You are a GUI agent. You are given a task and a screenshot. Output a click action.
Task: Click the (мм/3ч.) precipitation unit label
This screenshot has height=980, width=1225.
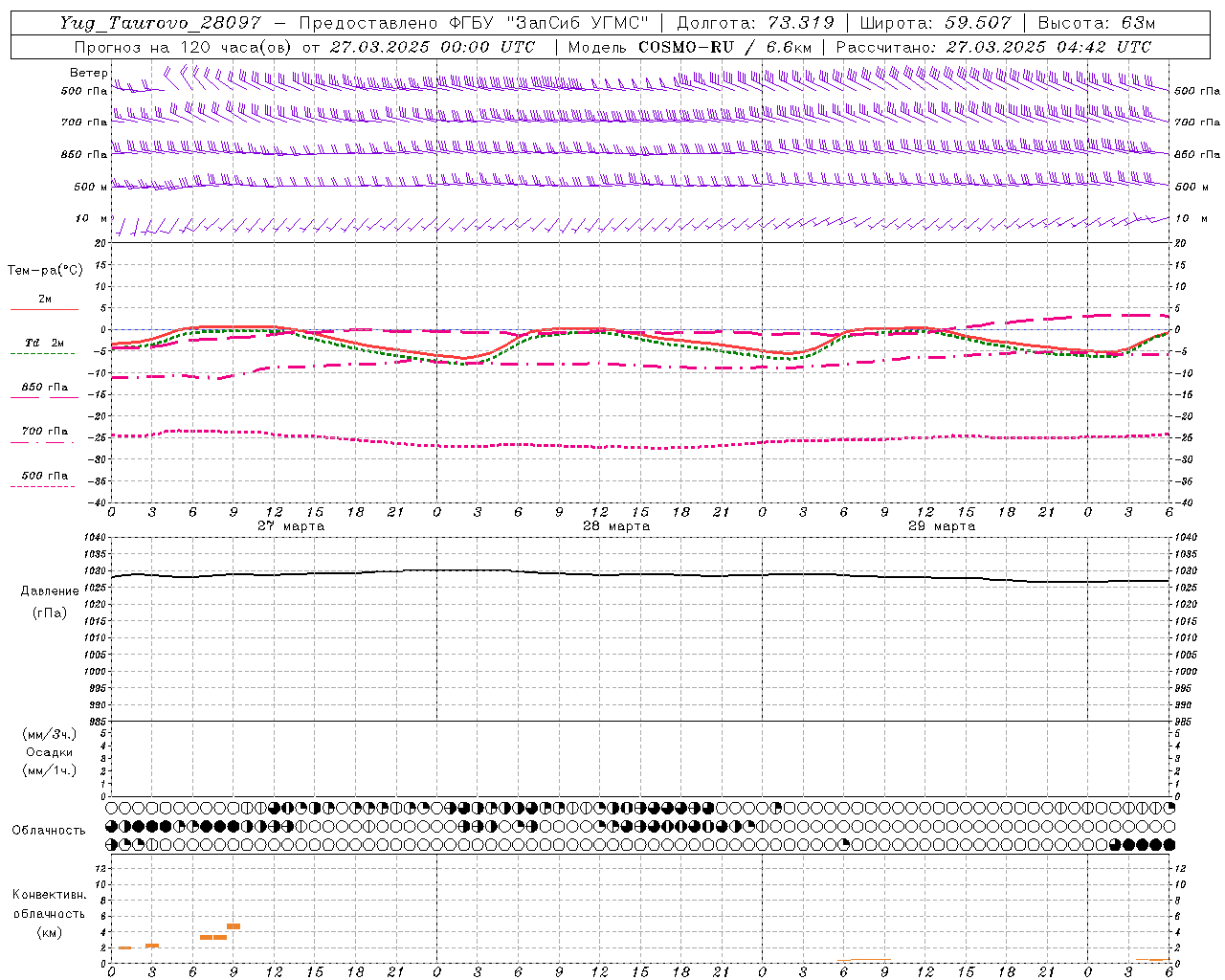coord(50,734)
